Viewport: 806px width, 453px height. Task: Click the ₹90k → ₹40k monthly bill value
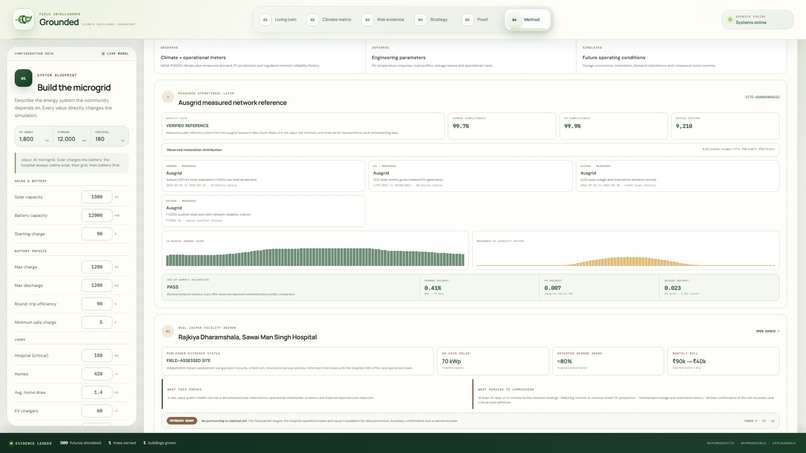(689, 361)
